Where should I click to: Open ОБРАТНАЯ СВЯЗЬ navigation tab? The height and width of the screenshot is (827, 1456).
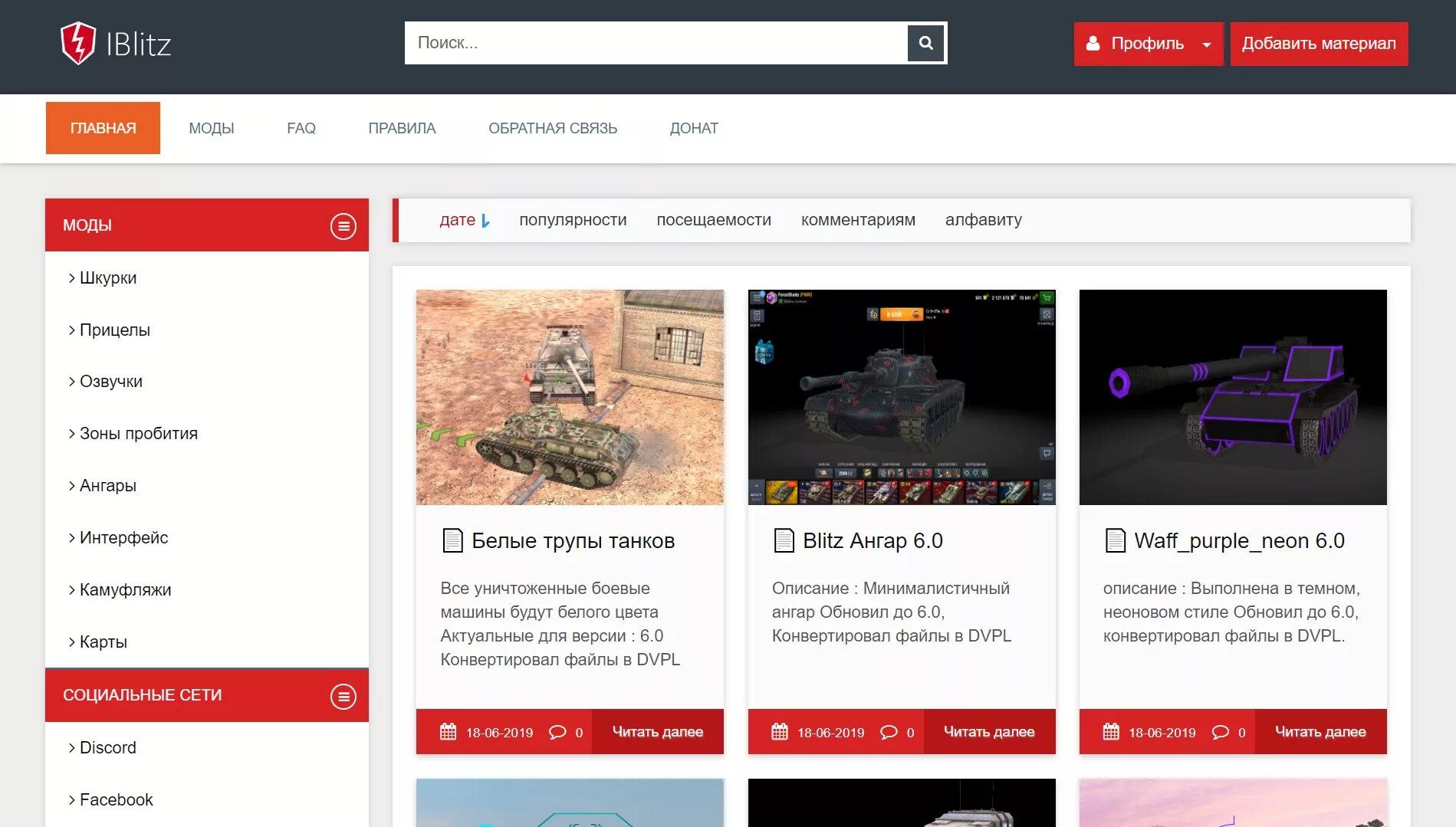553,128
